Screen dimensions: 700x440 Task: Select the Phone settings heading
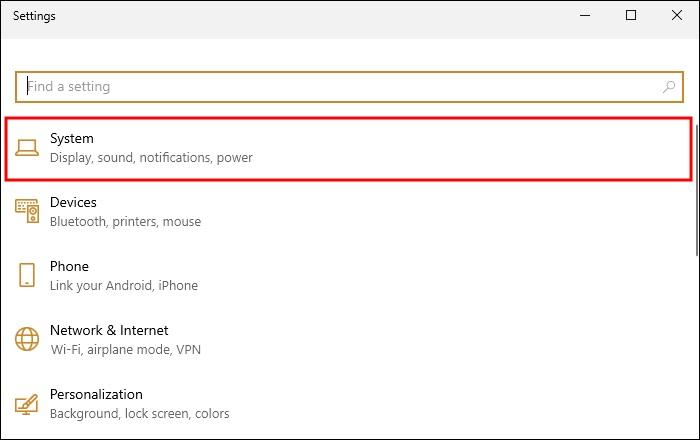point(69,266)
